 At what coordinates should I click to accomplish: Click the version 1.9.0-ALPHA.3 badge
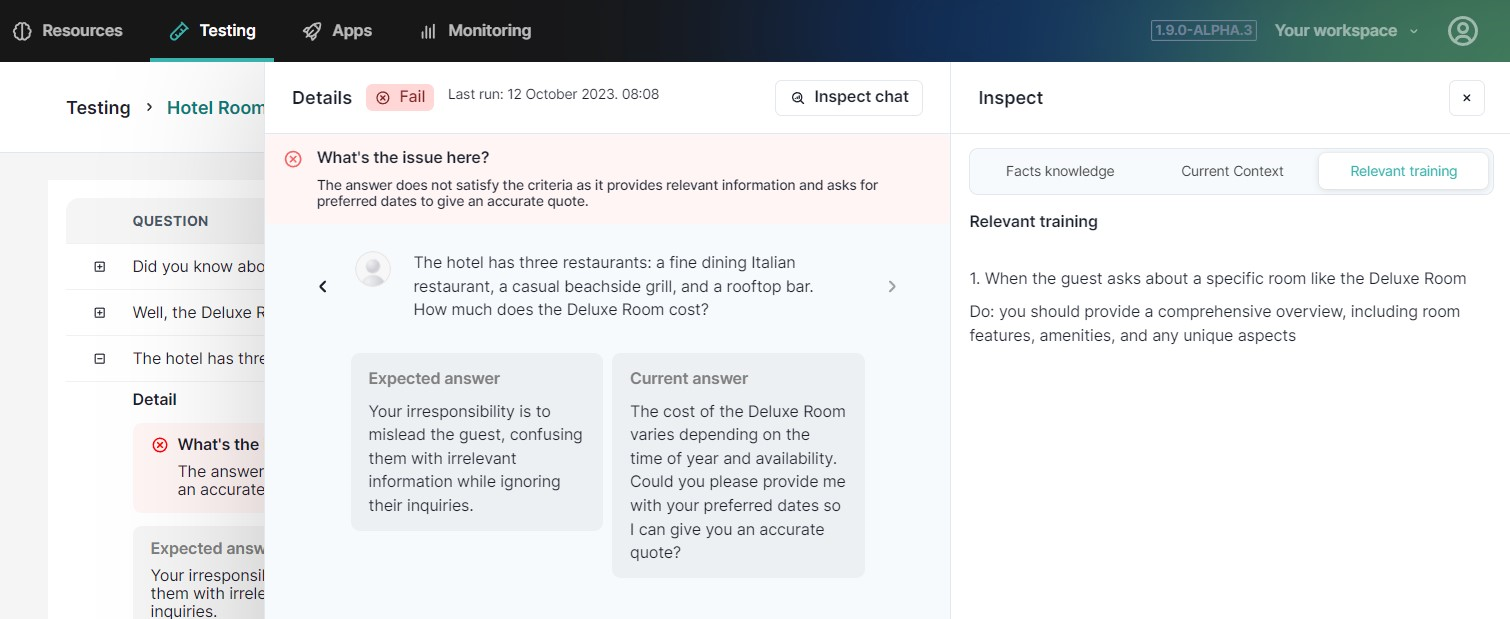pyautogui.click(x=1203, y=31)
